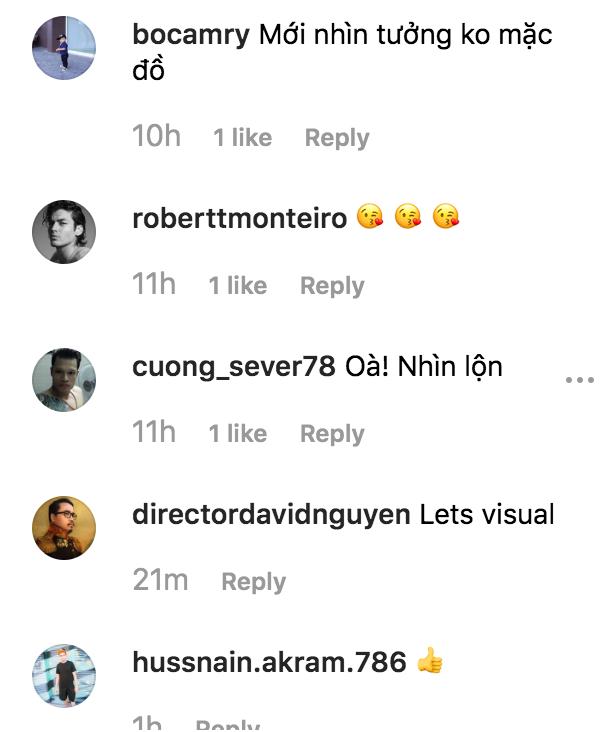The height and width of the screenshot is (732, 608).
Task: Open the bocamry username link
Action: tap(190, 36)
